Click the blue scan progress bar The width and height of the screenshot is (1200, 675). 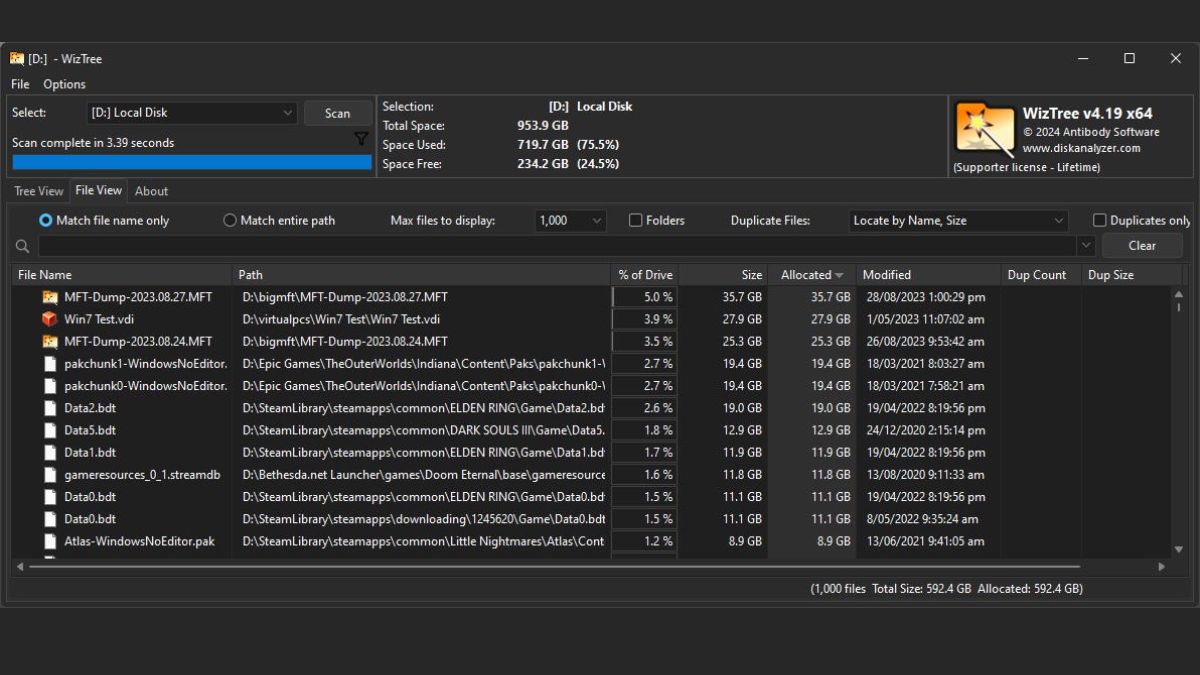pos(192,162)
